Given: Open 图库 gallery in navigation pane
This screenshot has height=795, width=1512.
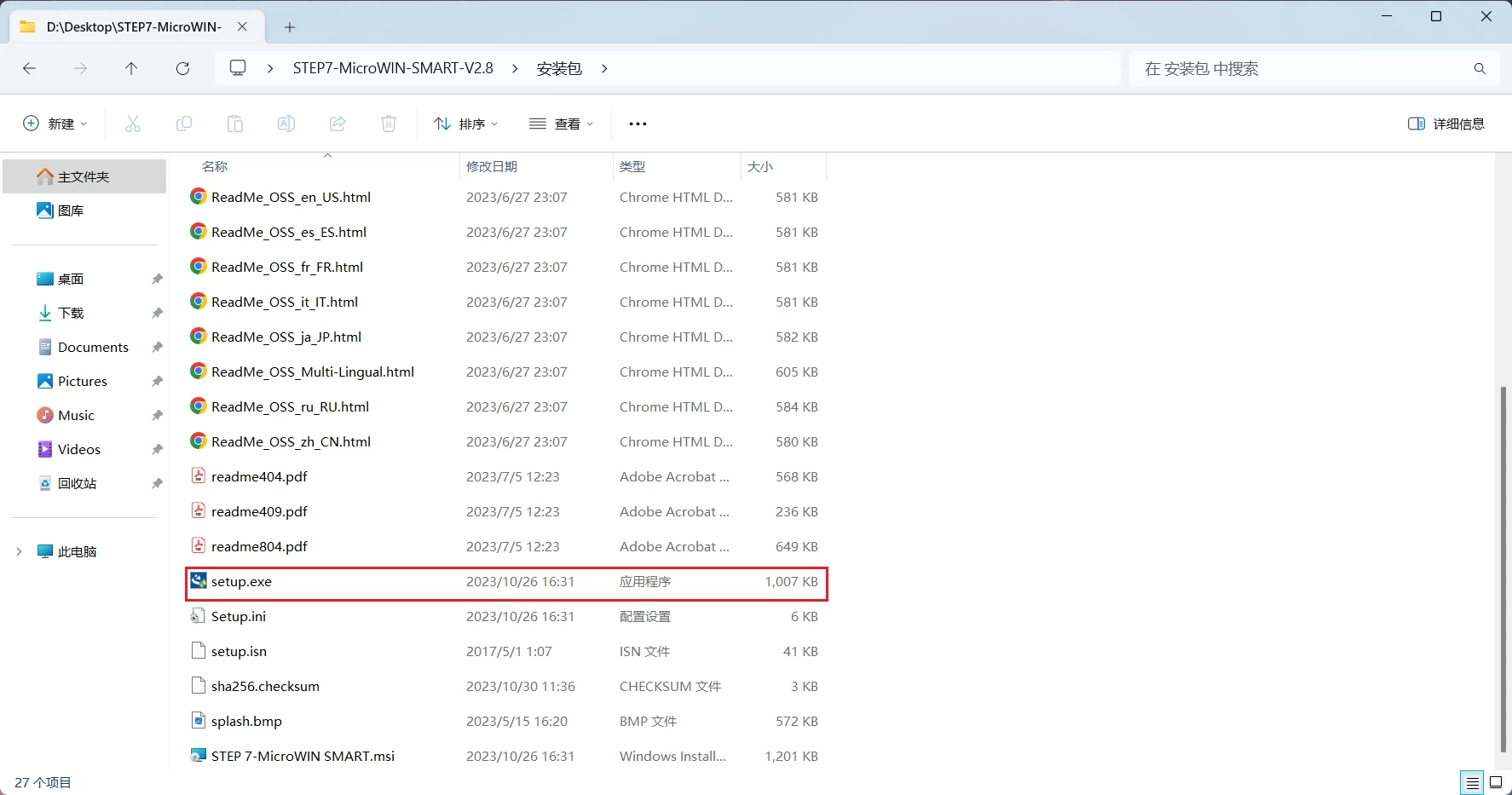Looking at the screenshot, I should point(84,210).
